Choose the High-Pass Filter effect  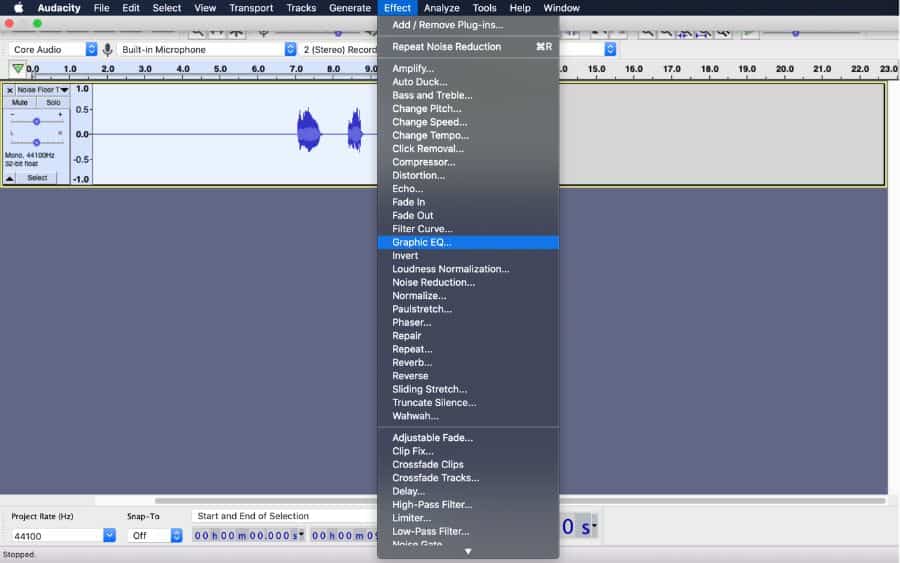pos(468,504)
